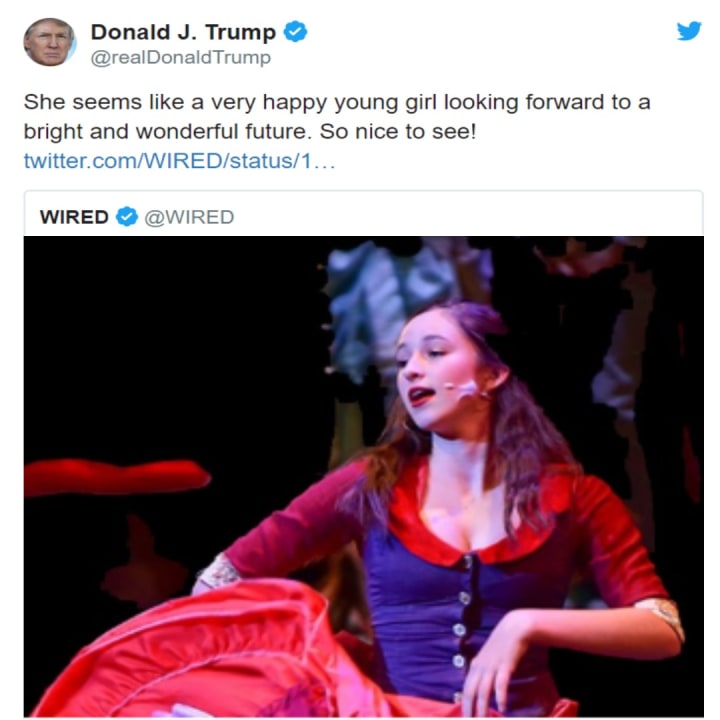Viewport: 720px width, 720px height.
Task: Open the quoted tweet stage photo
Action: coord(364,476)
